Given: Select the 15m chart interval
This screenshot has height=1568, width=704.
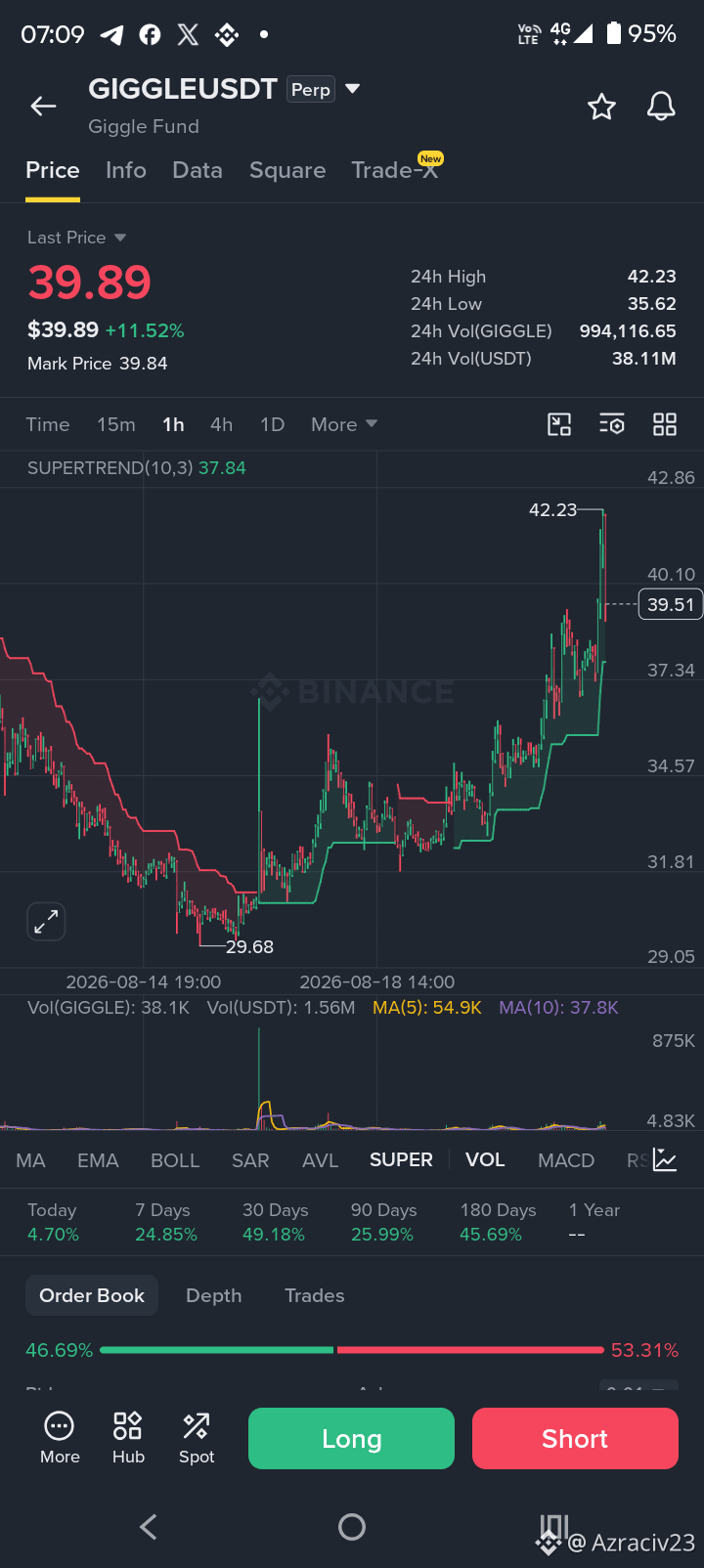Looking at the screenshot, I should (x=116, y=424).
